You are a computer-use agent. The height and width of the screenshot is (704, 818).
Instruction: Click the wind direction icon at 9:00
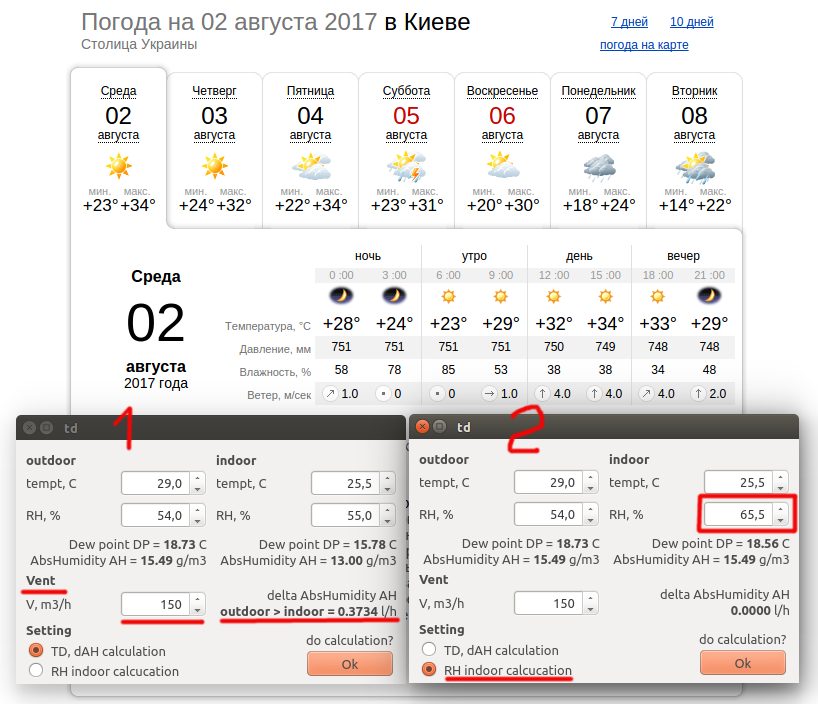click(x=488, y=394)
